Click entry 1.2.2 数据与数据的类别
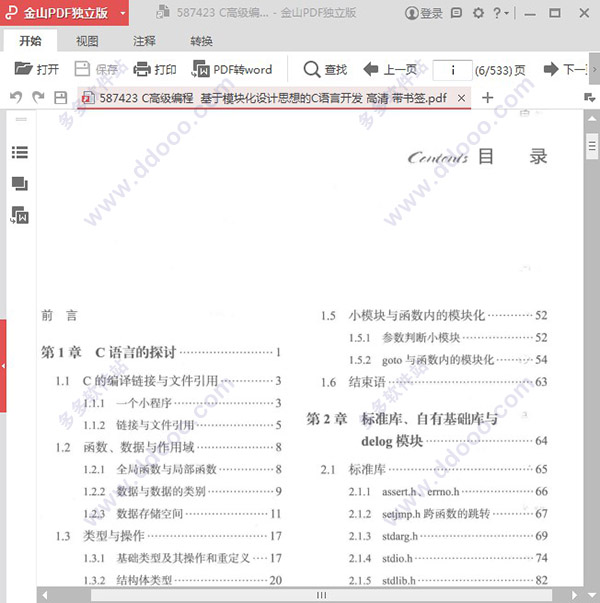Viewport: 600px width, 603px height. point(182,491)
